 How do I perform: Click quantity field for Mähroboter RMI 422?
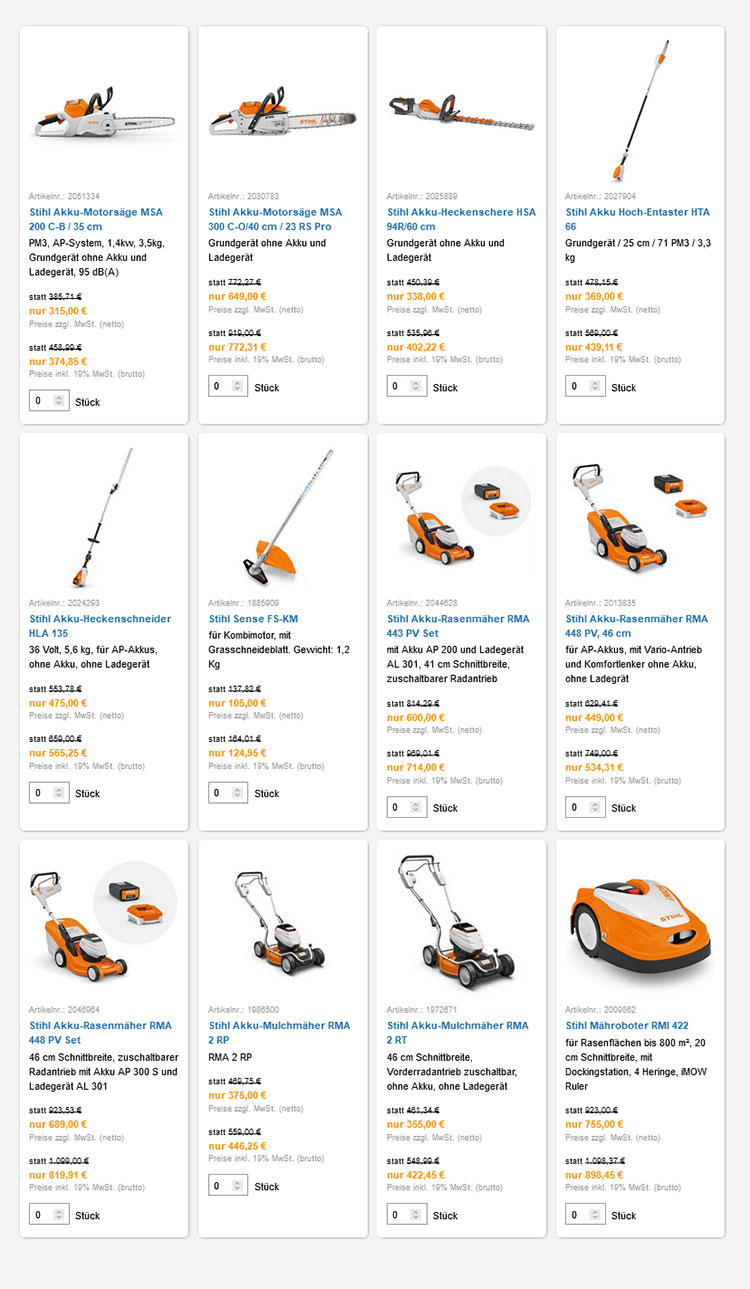point(585,1215)
